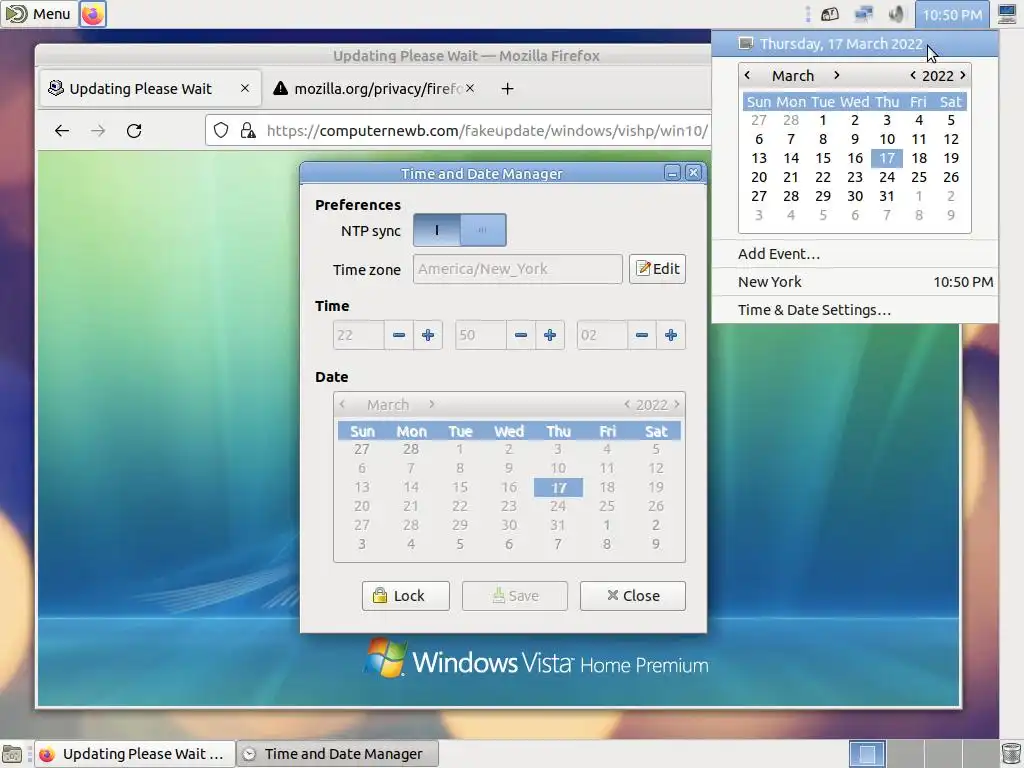Switch to Updating Please Wait tab

(151, 88)
